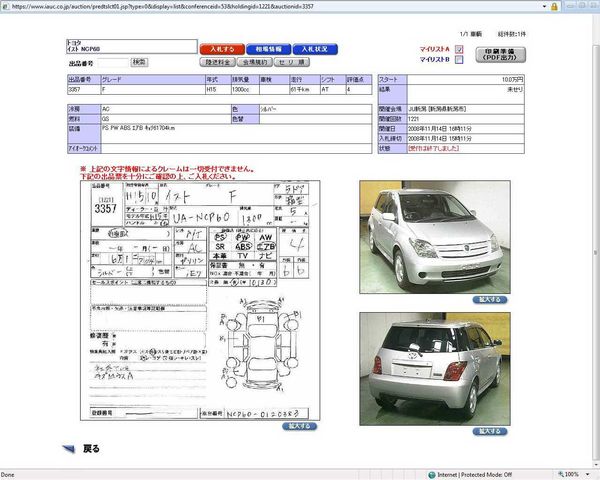Click the red status text '受付は終了しました'

[434, 148]
